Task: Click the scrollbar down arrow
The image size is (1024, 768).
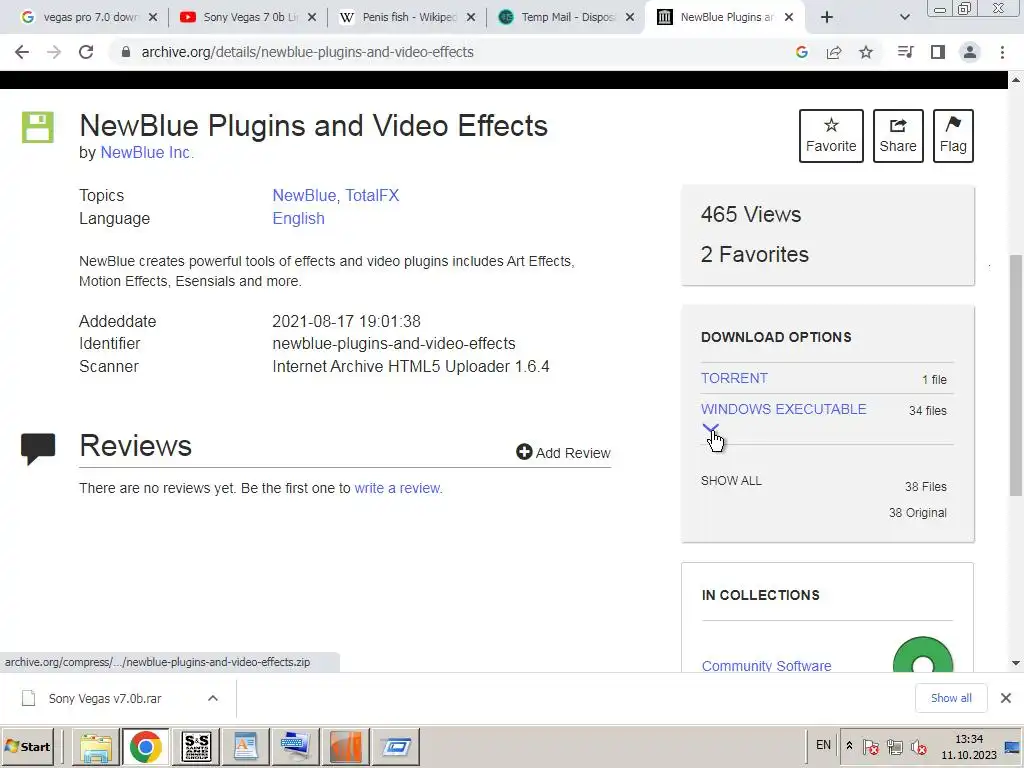Action: pos(1016,663)
